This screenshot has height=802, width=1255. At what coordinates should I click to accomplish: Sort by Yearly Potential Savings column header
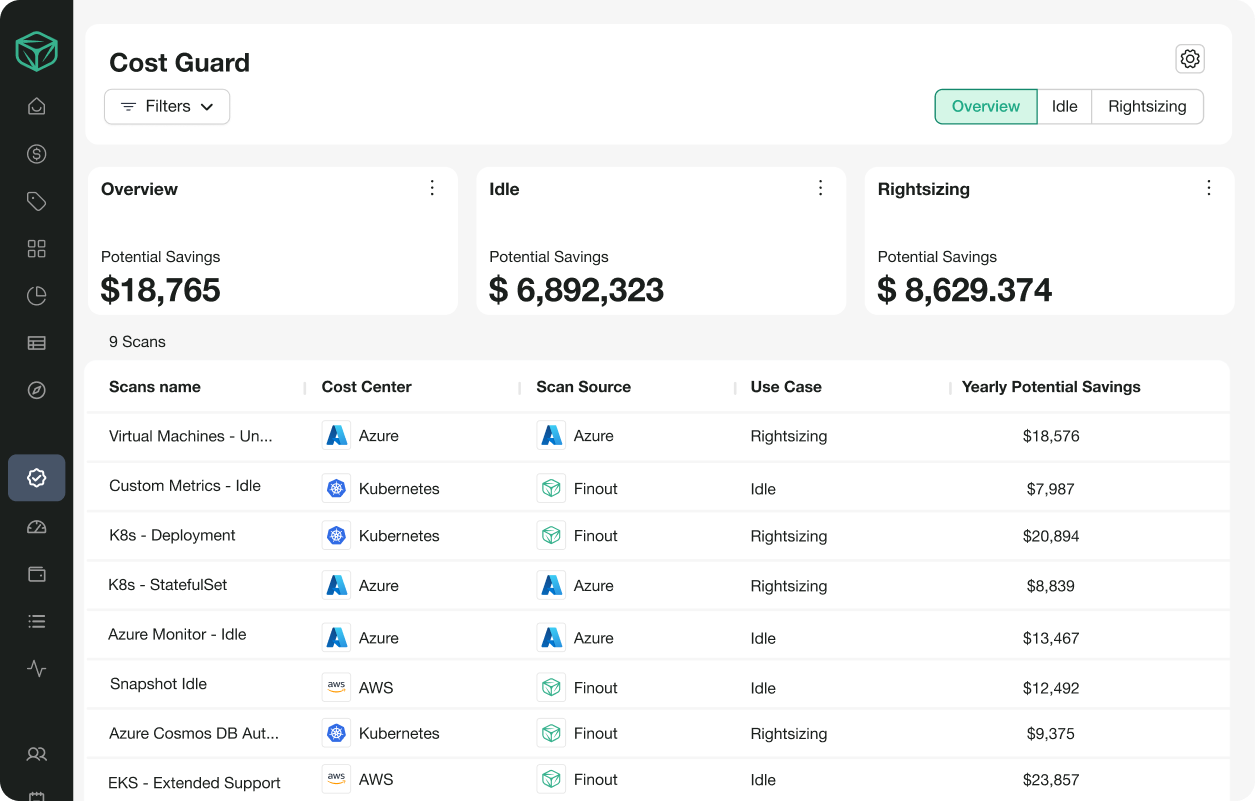click(1050, 387)
